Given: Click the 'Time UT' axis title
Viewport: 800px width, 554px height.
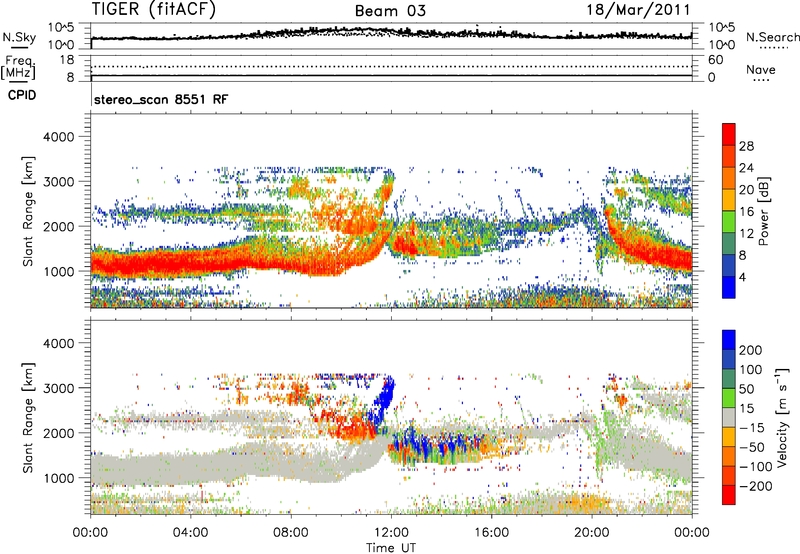Looking at the screenshot, I should (x=391, y=548).
